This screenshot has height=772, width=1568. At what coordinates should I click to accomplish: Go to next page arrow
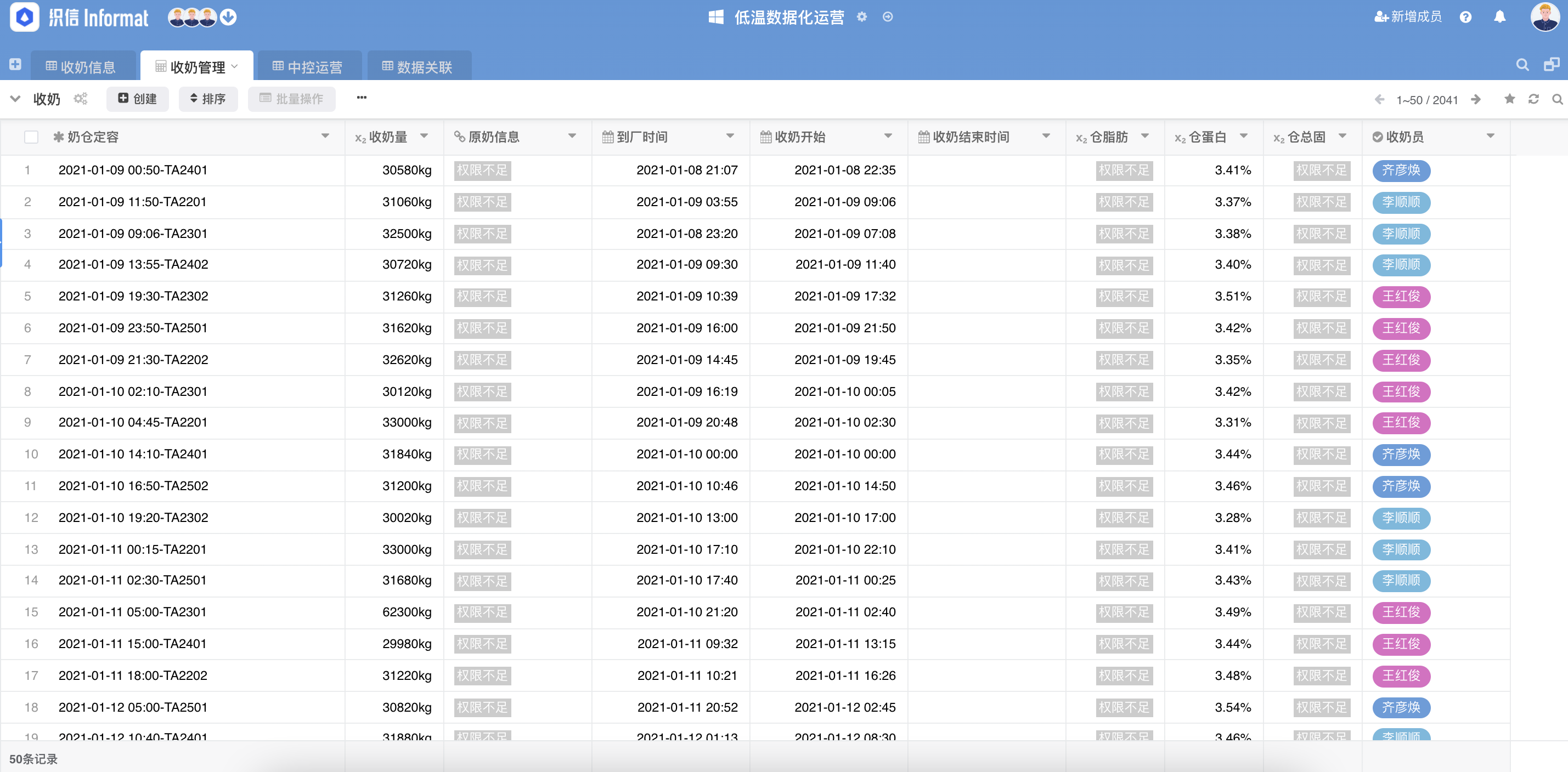point(1476,99)
